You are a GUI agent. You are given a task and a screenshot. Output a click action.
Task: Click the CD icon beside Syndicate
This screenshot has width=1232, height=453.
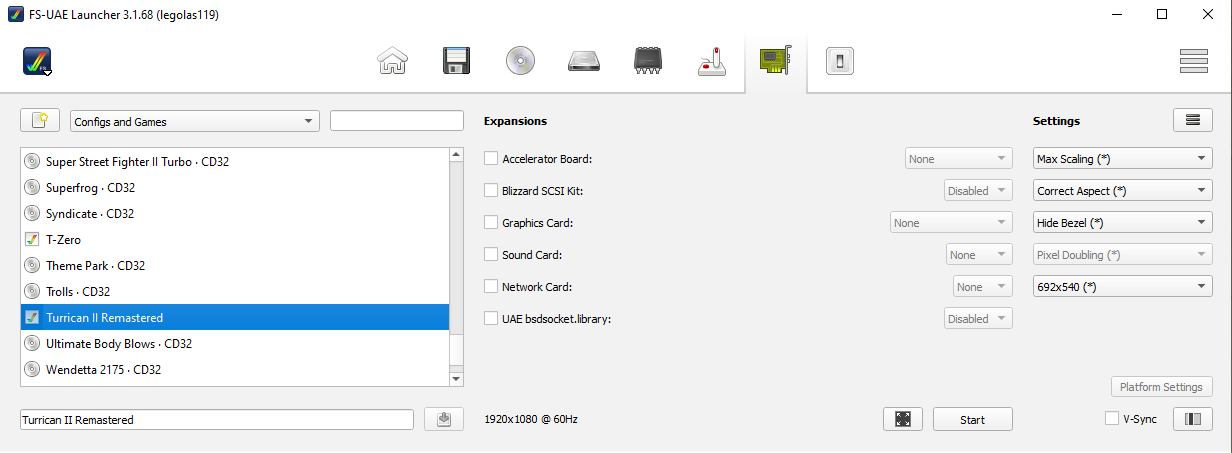pos(32,213)
